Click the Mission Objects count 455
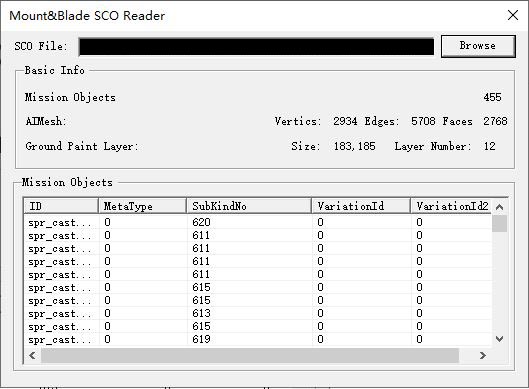This screenshot has width=529, height=389. pyautogui.click(x=492, y=97)
